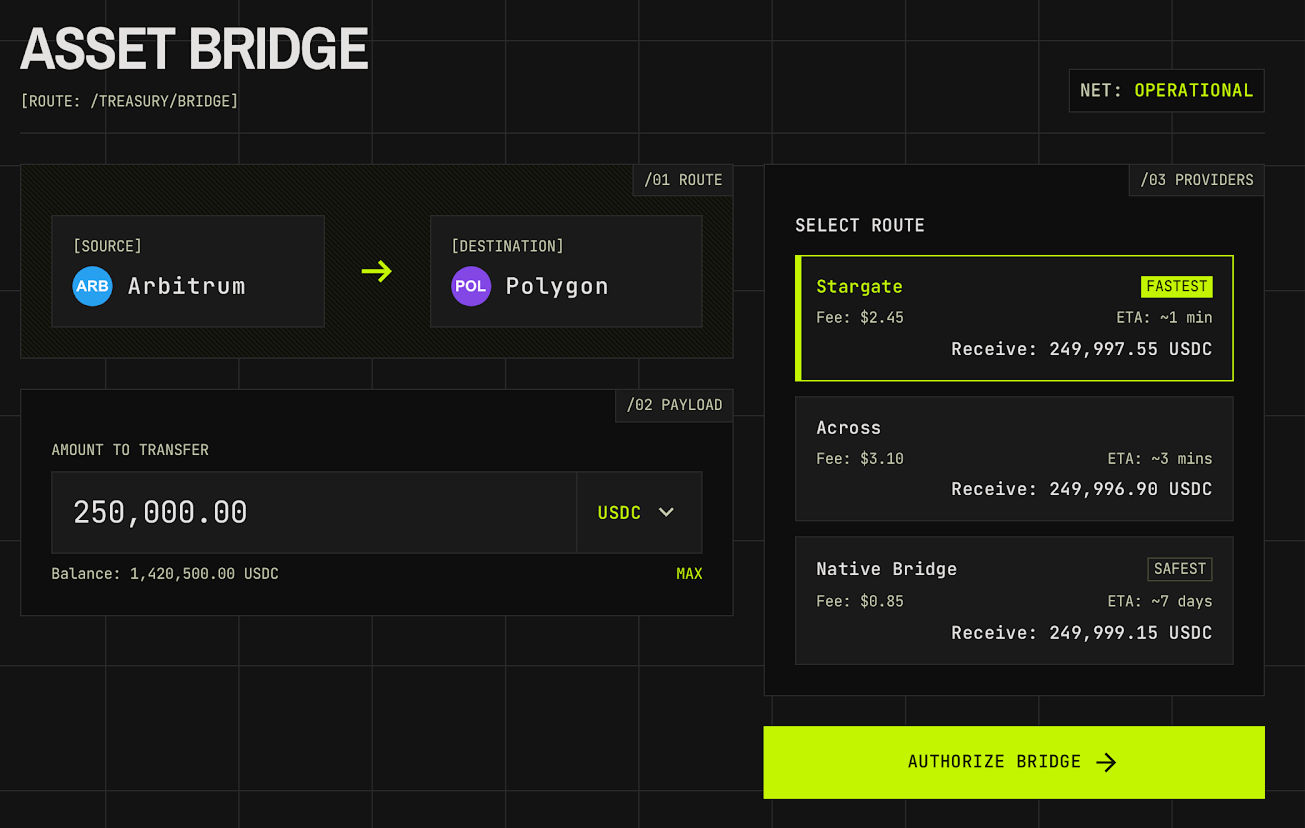The image size is (1305, 828).
Task: Click Across's Fee: $3.10 text
Action: [860, 459]
